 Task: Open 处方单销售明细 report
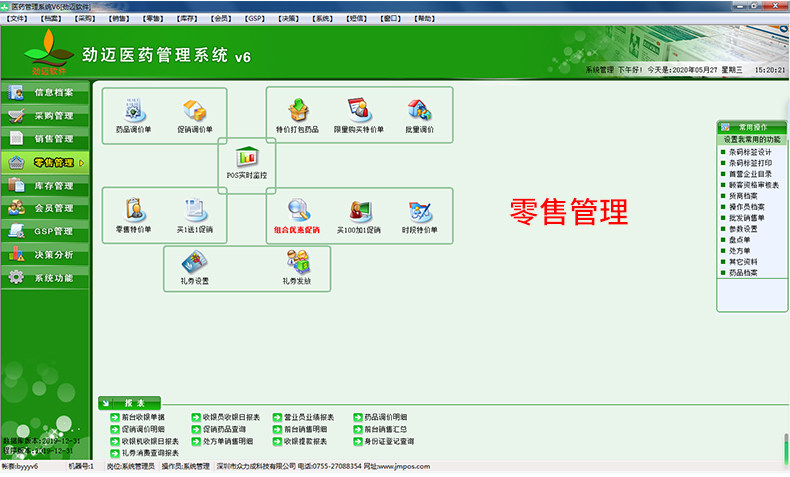point(228,441)
